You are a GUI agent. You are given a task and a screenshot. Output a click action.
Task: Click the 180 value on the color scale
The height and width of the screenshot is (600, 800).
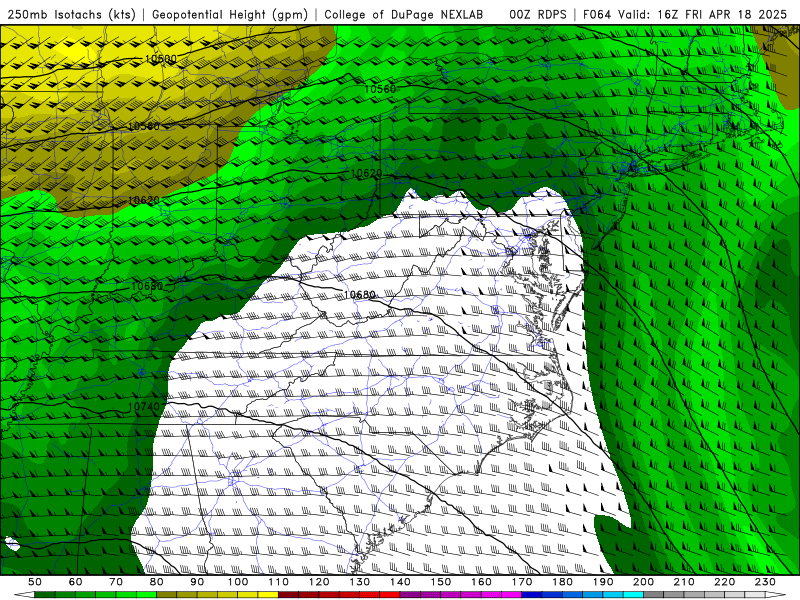[562, 582]
